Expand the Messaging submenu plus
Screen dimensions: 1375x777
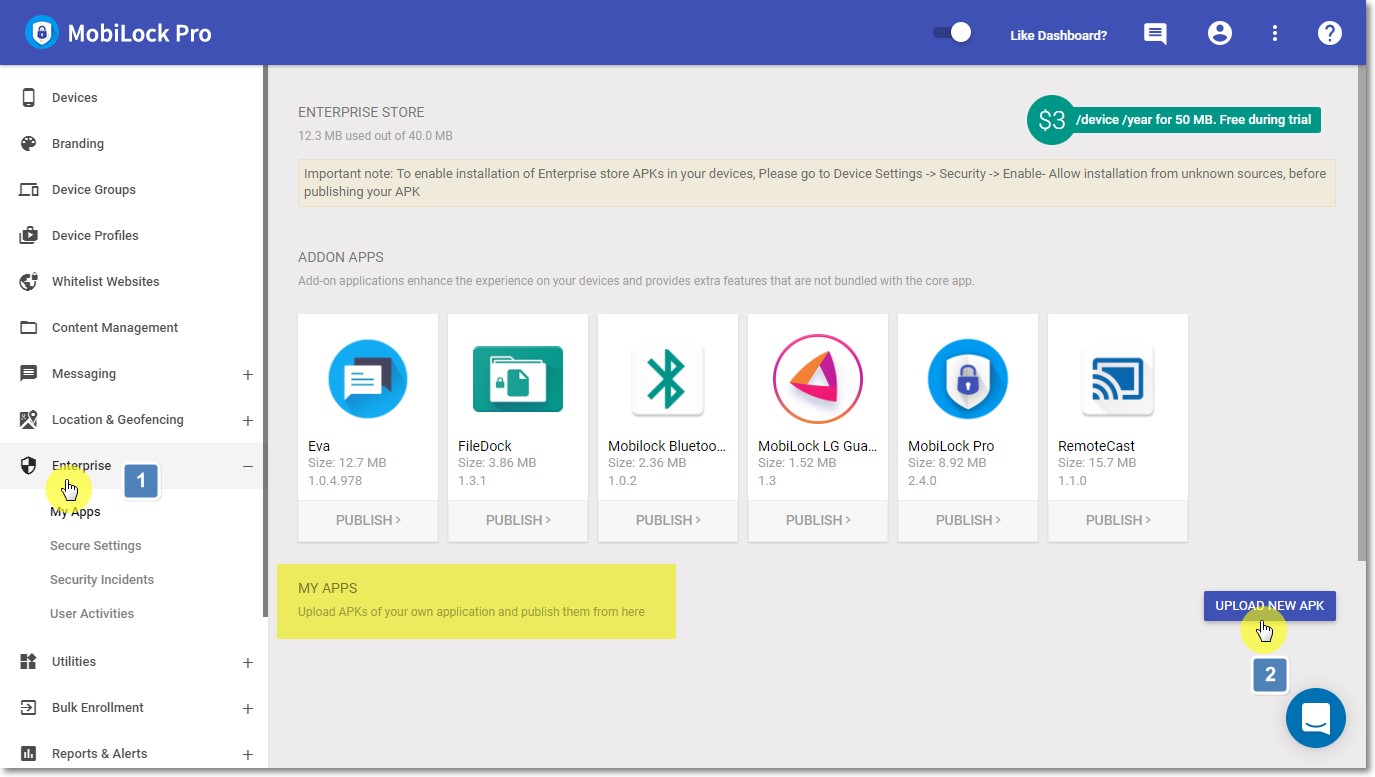coord(248,375)
